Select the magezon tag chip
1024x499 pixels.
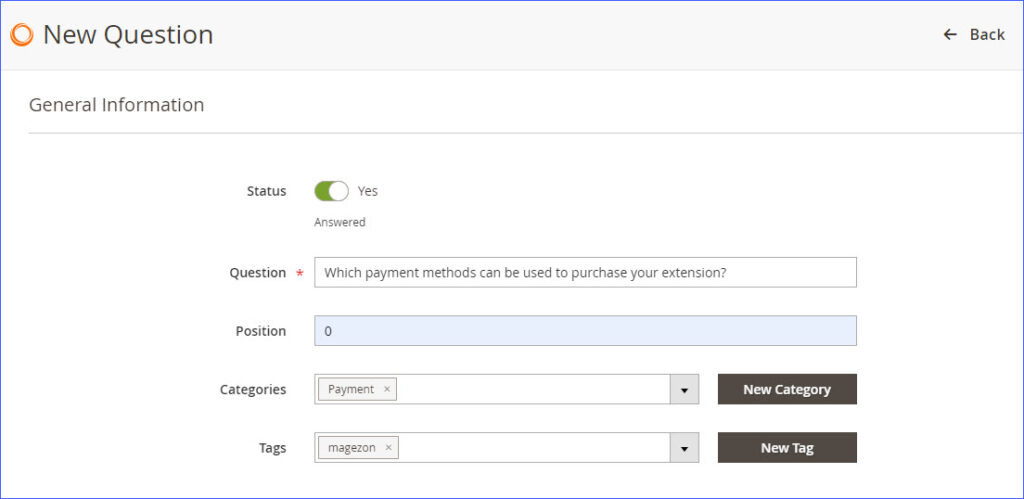(351, 448)
